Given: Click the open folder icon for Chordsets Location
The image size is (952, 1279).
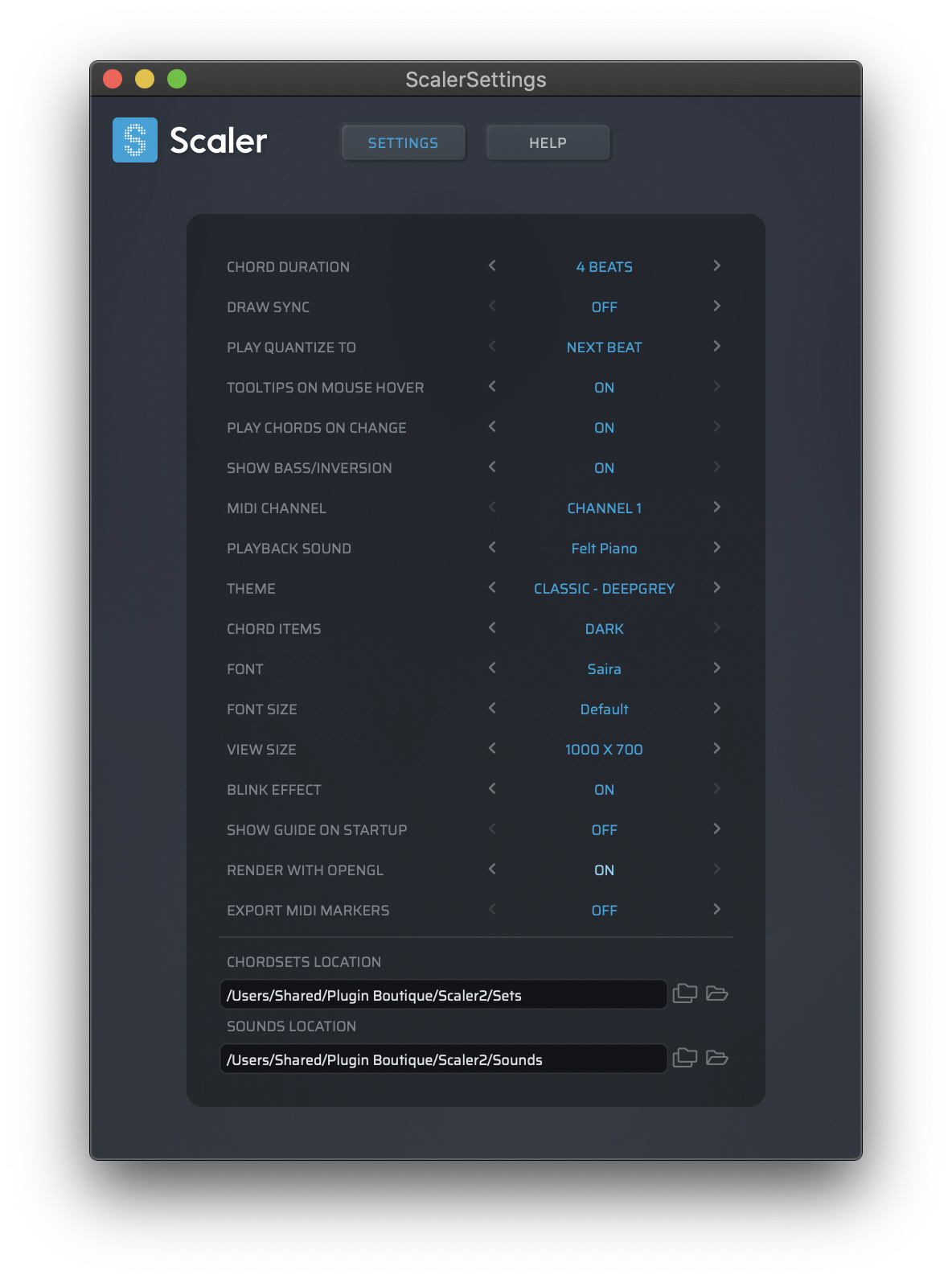Looking at the screenshot, I should tap(717, 993).
